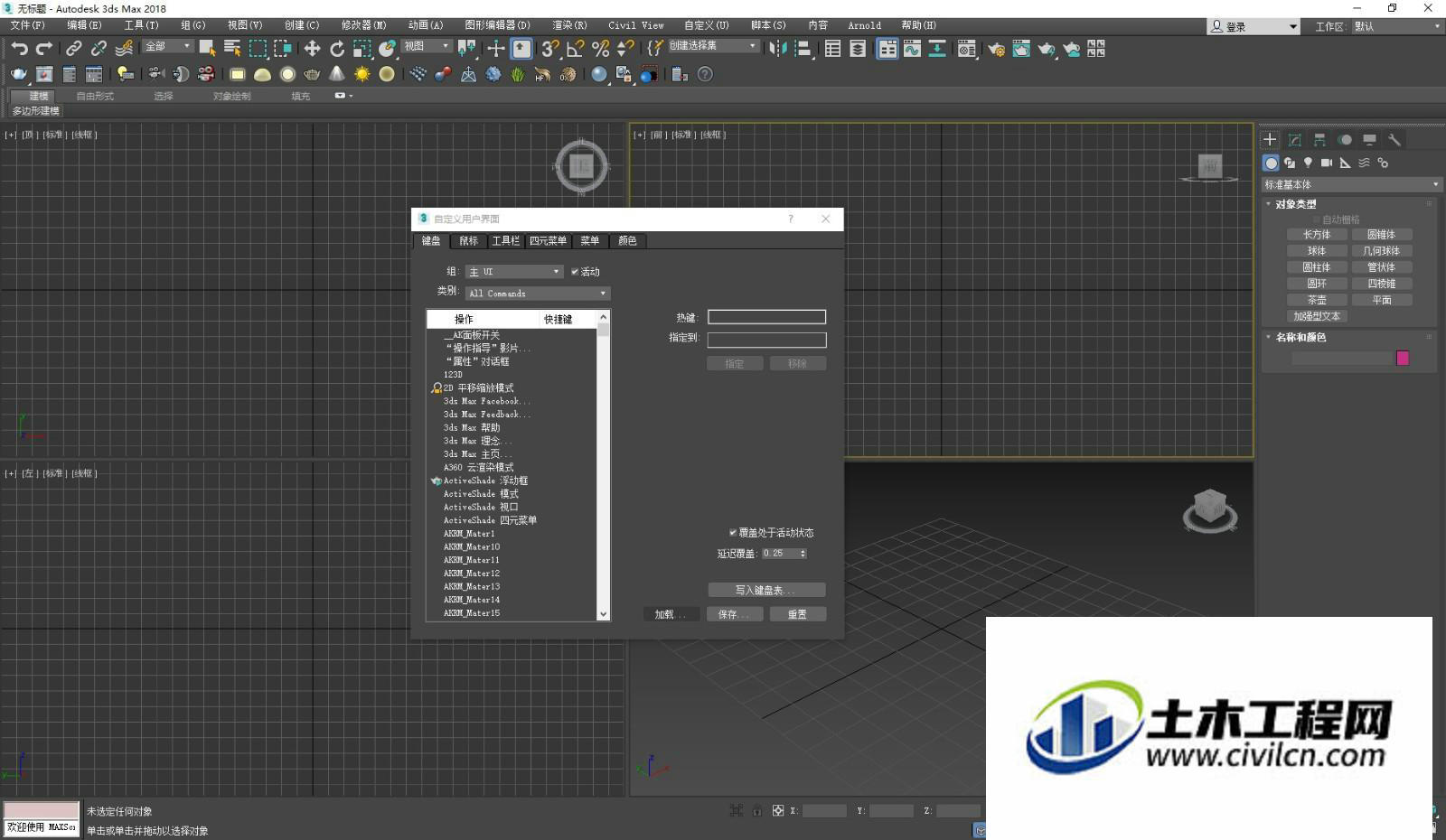
Task: Select the Cameras category icon
Action: tap(1327, 163)
